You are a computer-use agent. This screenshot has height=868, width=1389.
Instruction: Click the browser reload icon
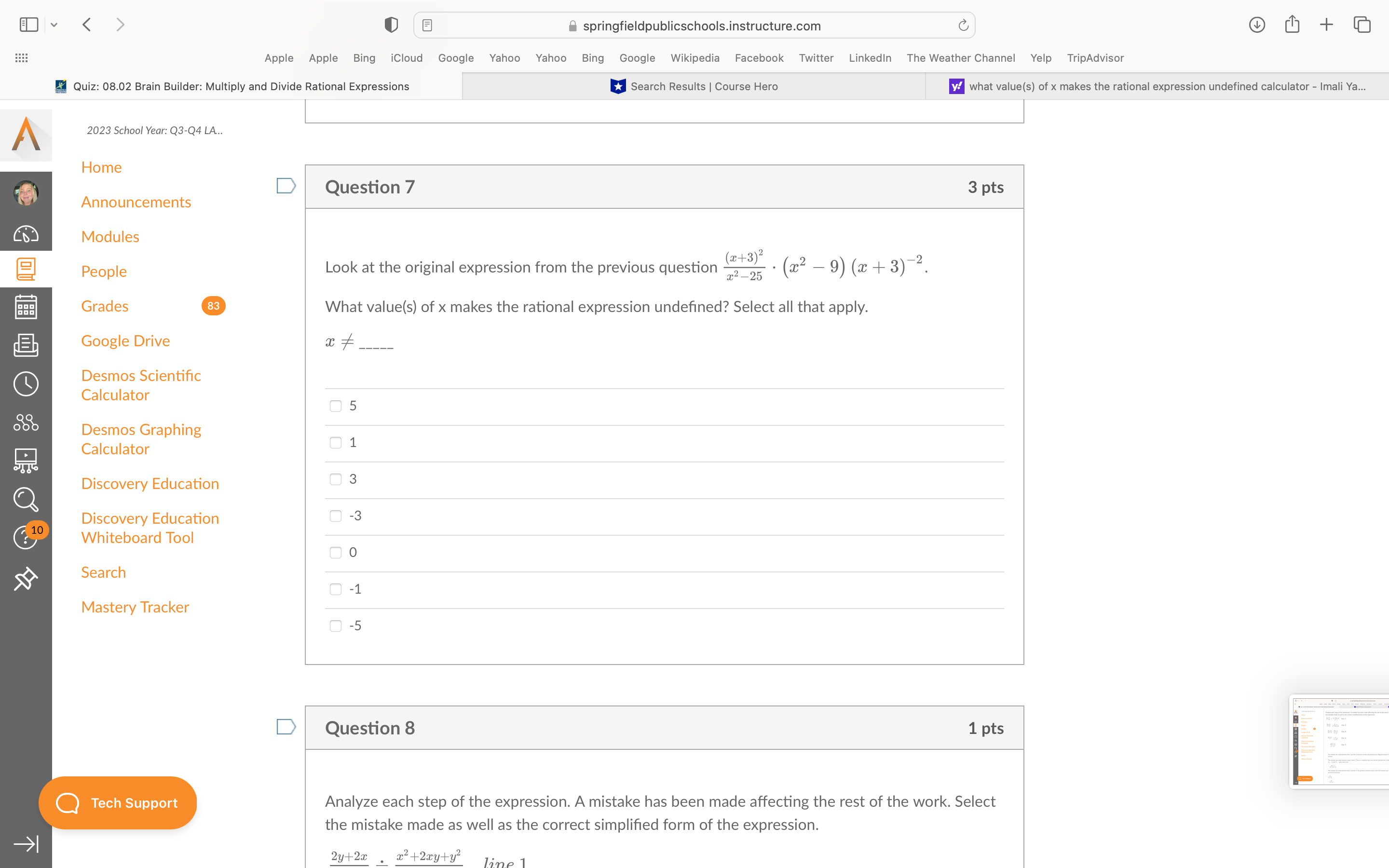(x=962, y=25)
